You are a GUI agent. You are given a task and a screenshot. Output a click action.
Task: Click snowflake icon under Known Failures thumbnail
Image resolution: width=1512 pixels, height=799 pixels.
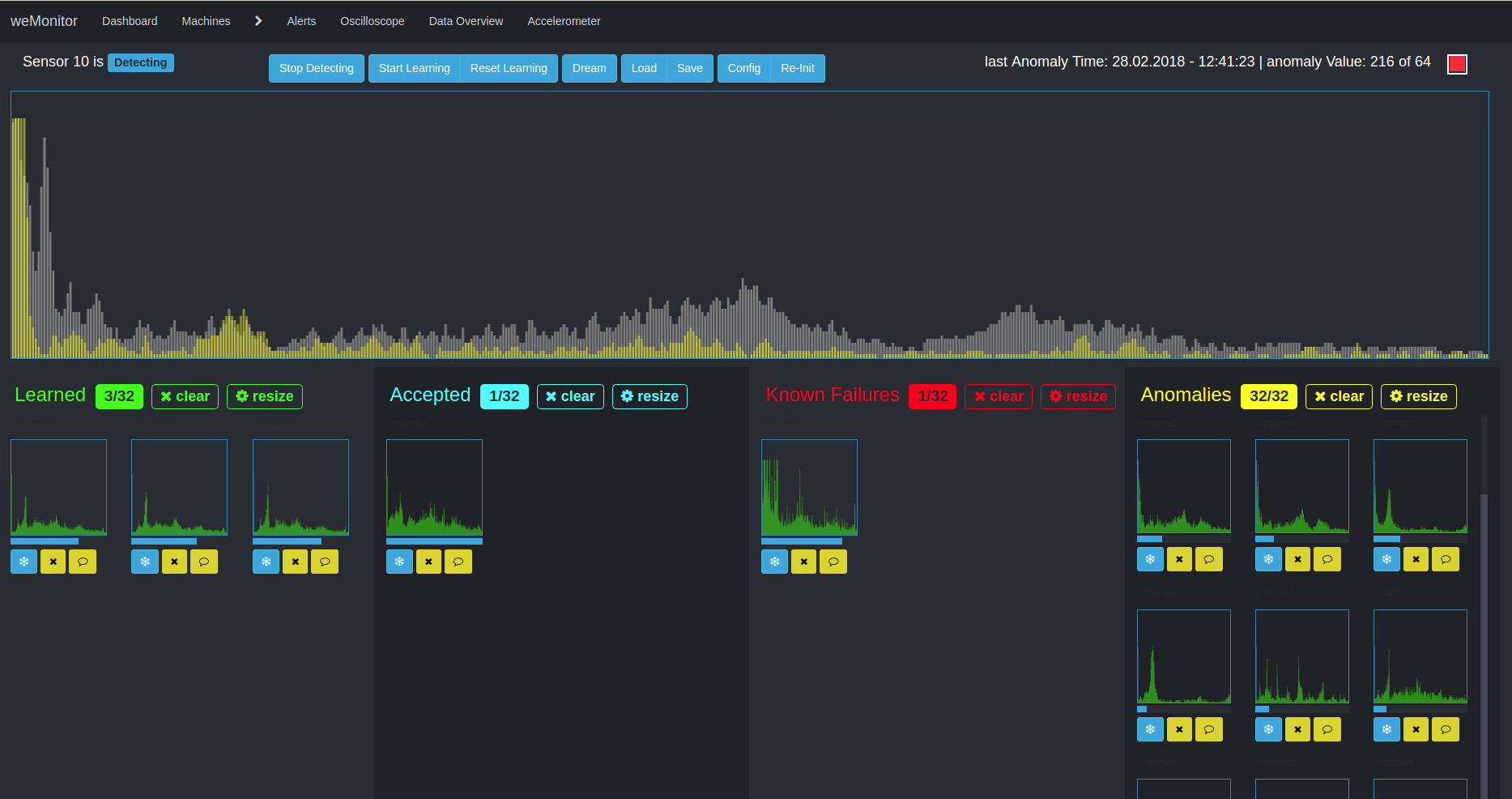[x=774, y=562]
